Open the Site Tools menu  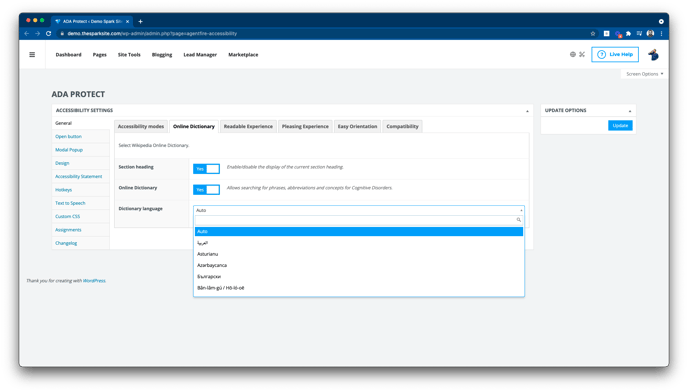click(x=129, y=55)
